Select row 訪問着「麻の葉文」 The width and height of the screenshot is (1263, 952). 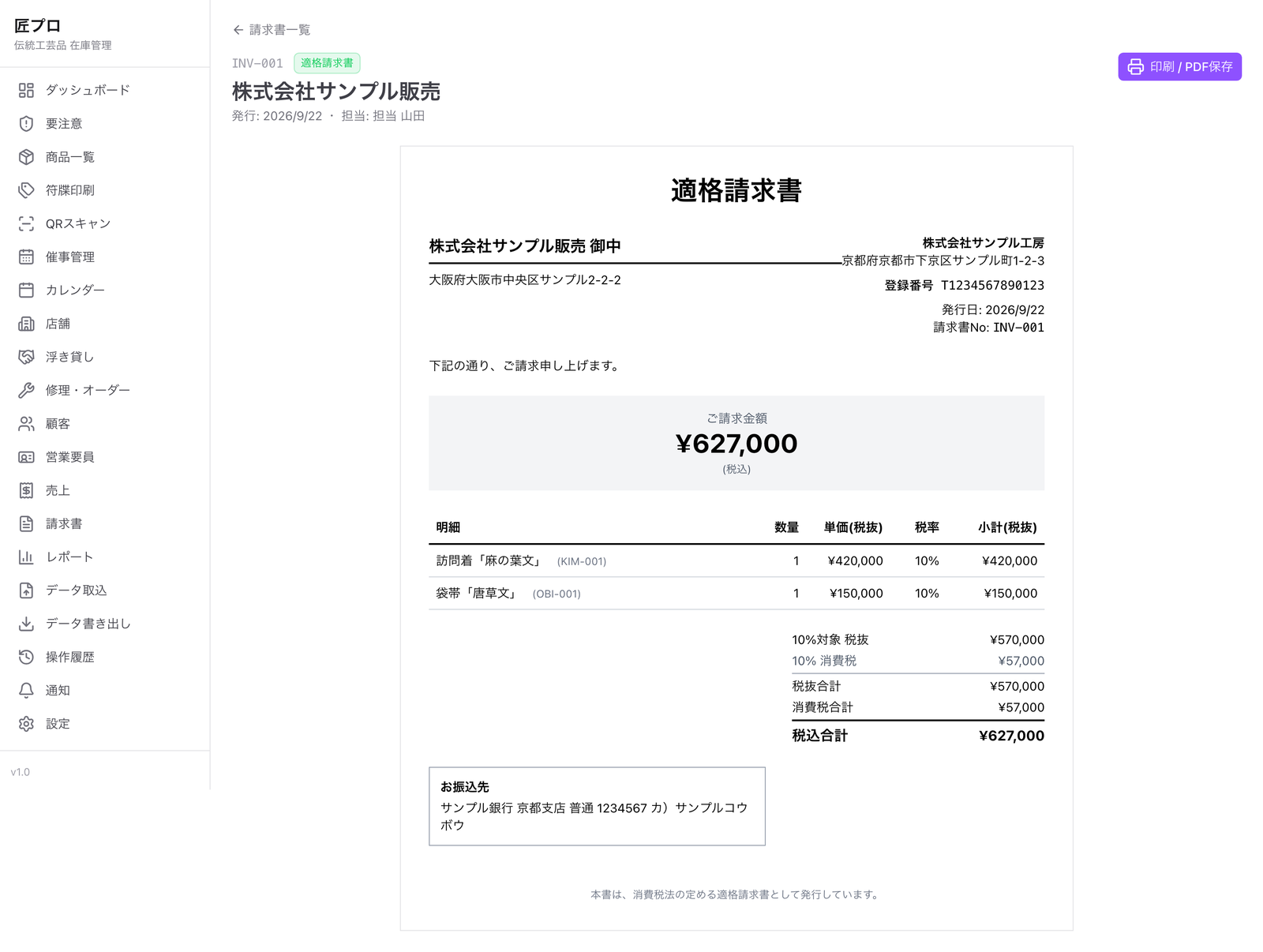click(x=736, y=561)
